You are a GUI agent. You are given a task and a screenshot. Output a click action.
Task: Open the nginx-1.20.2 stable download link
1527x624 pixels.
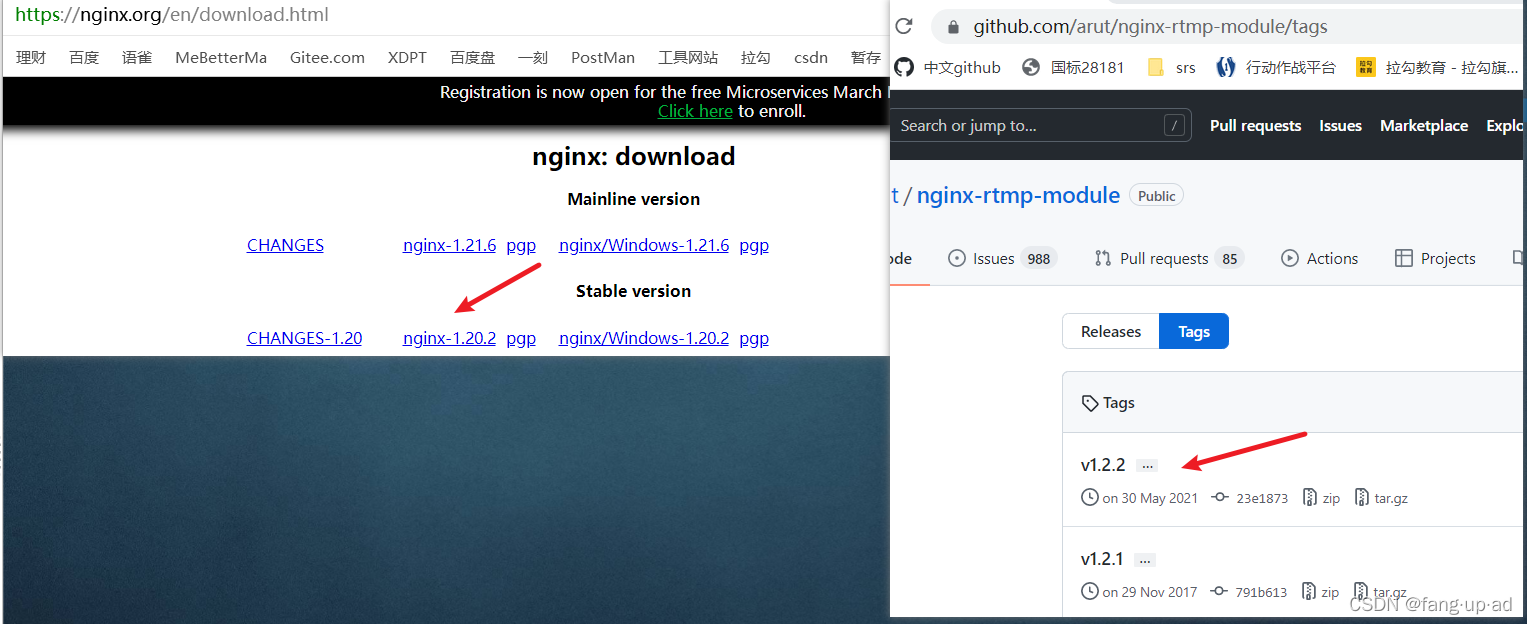(449, 338)
